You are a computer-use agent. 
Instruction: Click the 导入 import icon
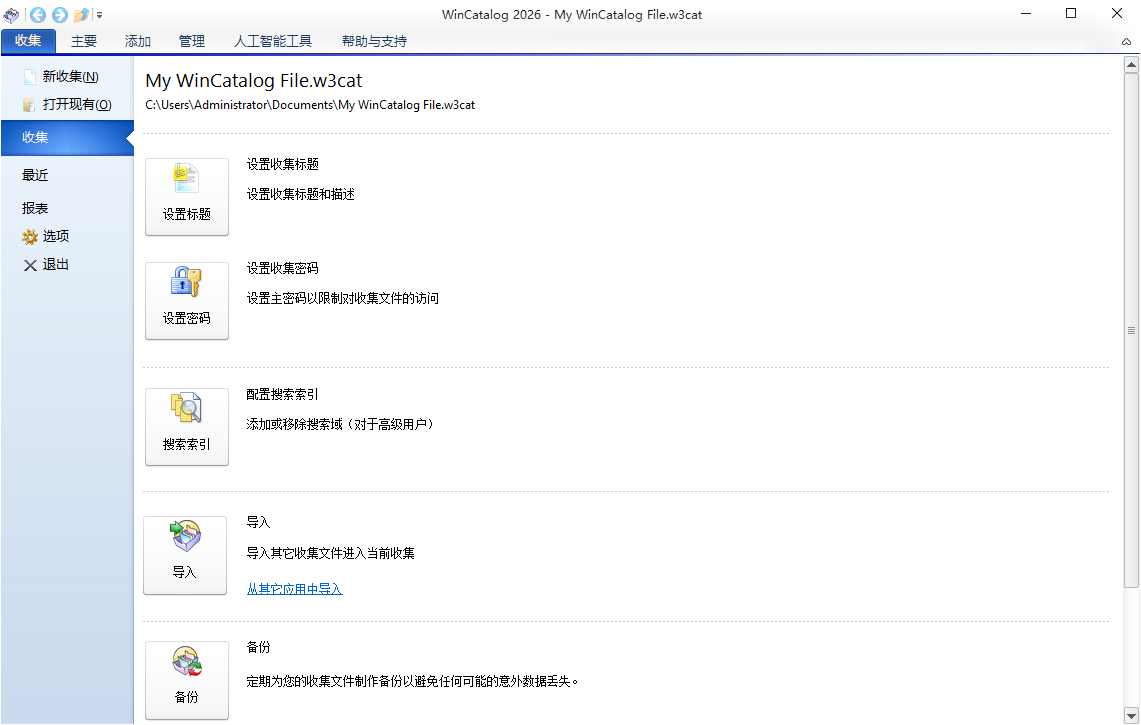(185, 554)
